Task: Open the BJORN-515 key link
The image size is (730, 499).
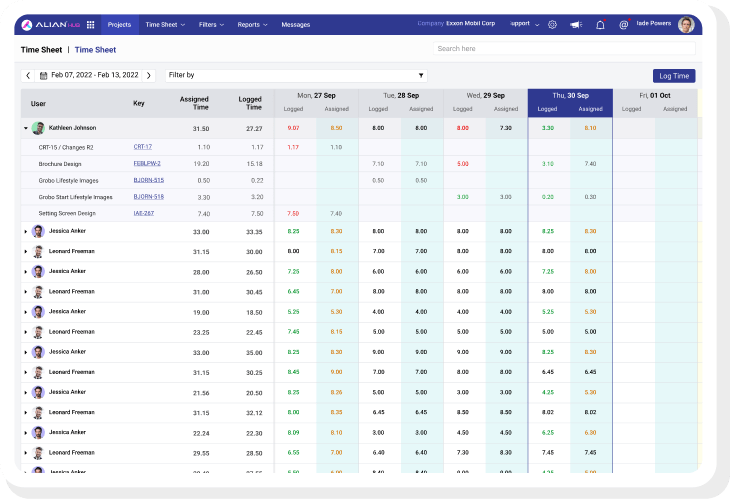Action: click(149, 180)
